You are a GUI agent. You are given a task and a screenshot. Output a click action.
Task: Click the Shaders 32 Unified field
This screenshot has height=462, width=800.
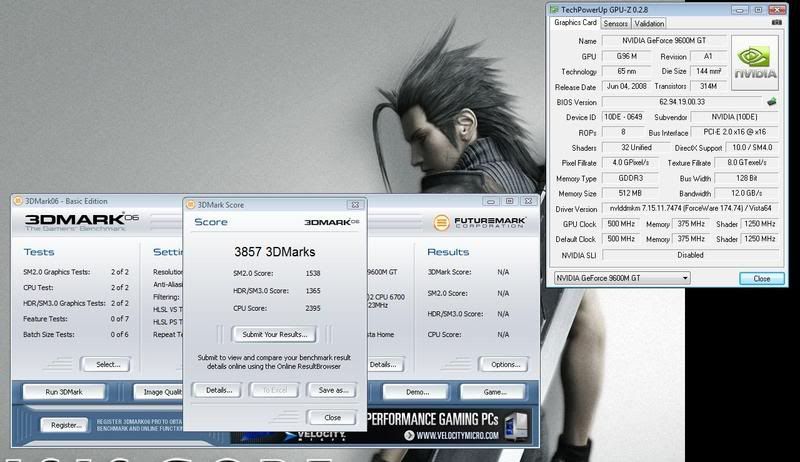636,147
